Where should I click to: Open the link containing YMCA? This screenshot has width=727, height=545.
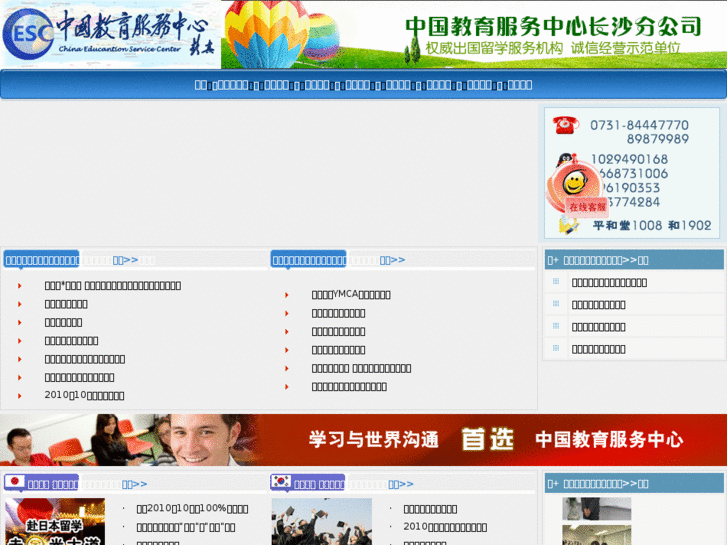click(x=351, y=295)
